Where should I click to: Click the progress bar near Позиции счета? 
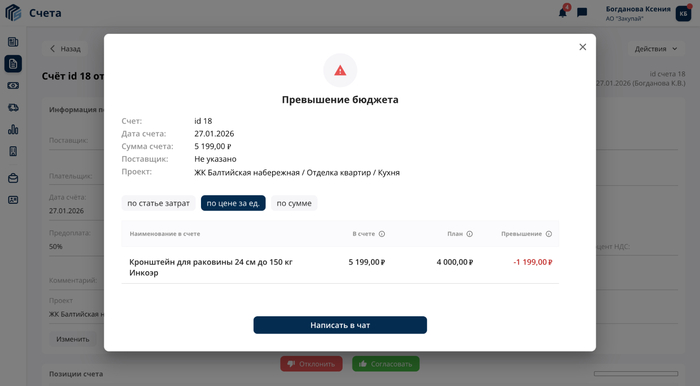(x=636, y=374)
